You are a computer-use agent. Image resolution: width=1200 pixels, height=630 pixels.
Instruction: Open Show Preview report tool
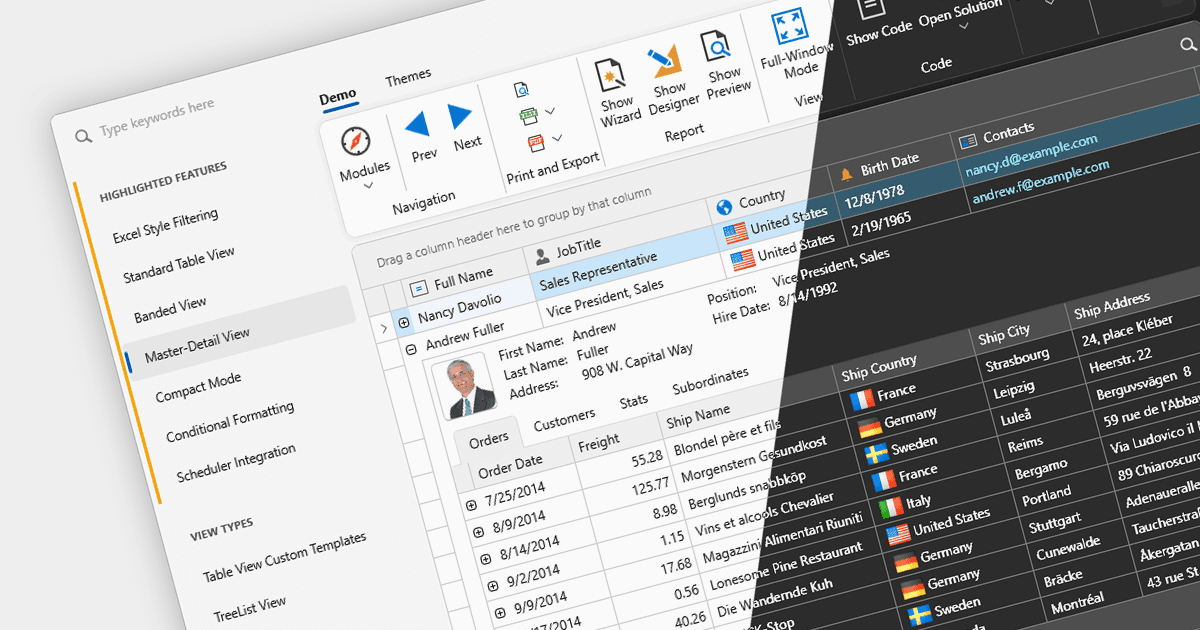click(x=716, y=47)
